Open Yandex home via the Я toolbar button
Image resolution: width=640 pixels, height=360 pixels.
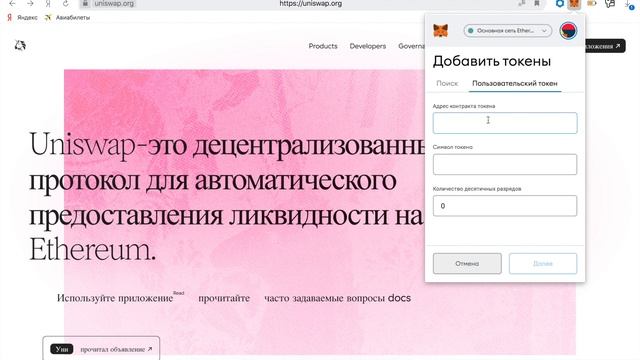pyautogui.click(x=48, y=3)
